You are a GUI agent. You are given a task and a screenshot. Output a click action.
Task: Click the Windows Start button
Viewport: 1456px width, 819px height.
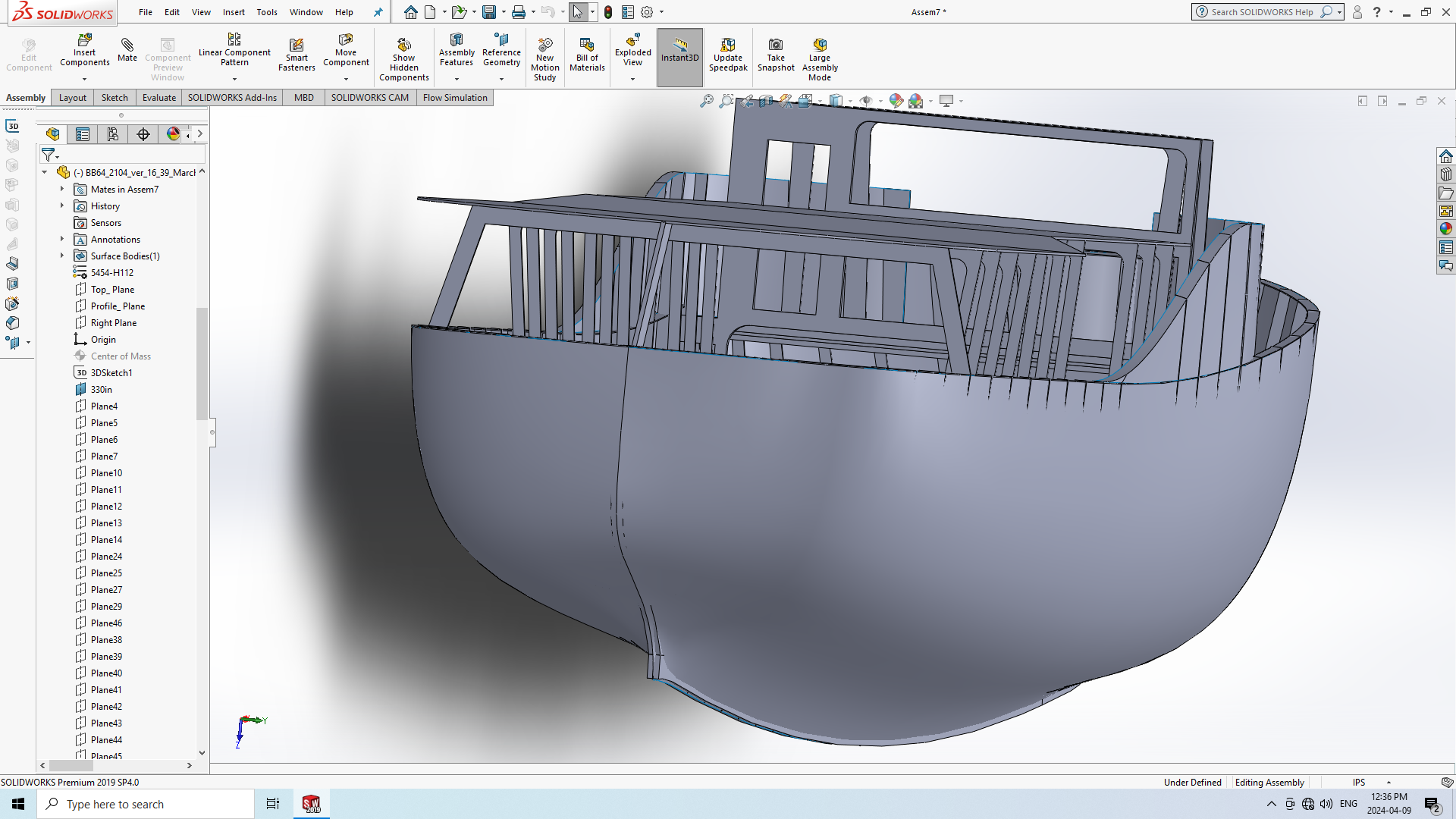click(18, 804)
